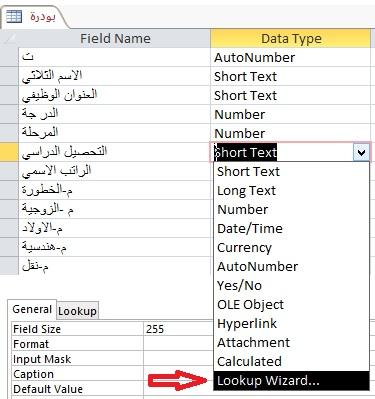Choose Hyperlink data type option
The image size is (375, 399).
pyautogui.click(x=291, y=324)
